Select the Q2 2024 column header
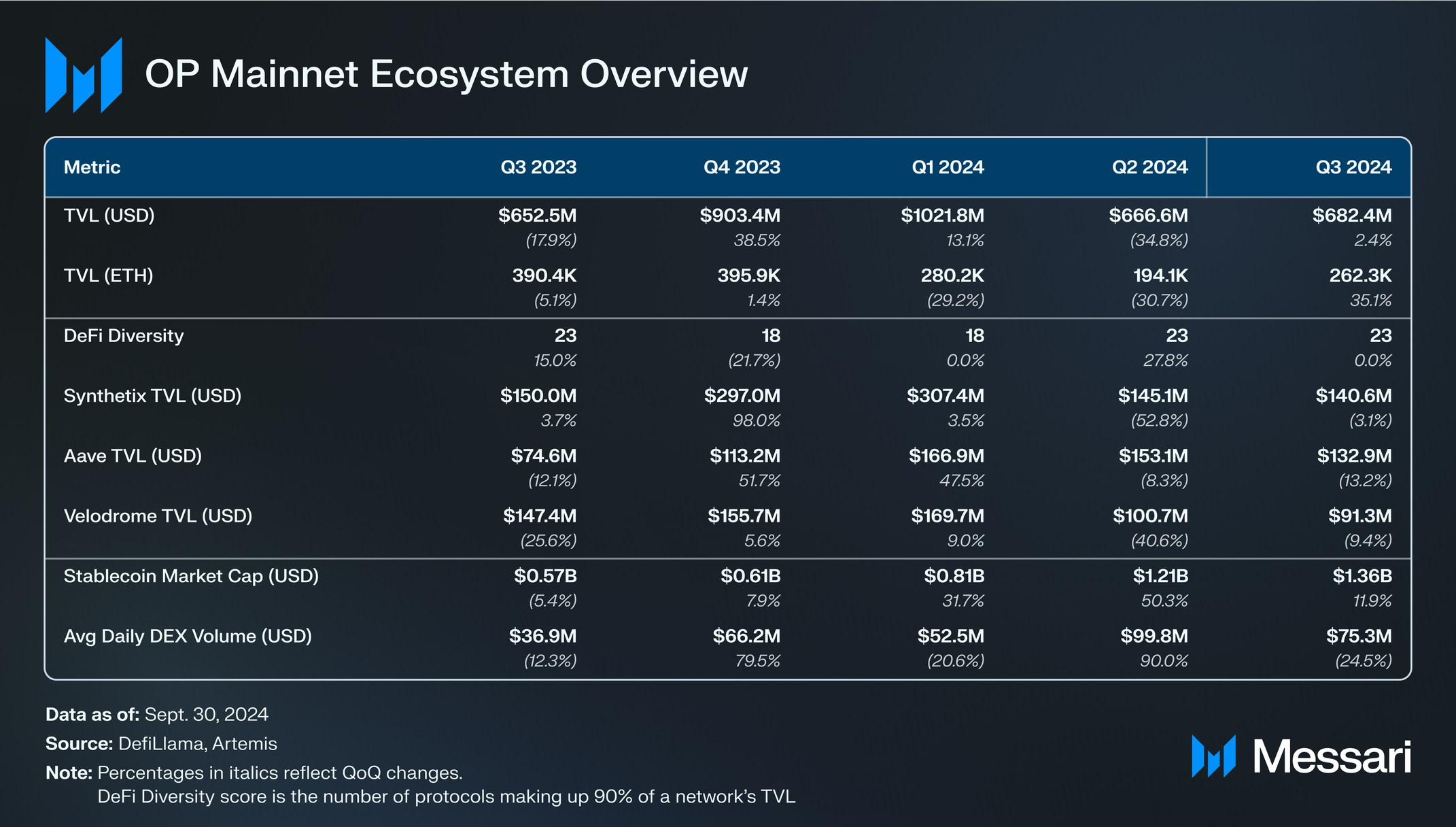The height and width of the screenshot is (827, 1456). pos(1149,167)
